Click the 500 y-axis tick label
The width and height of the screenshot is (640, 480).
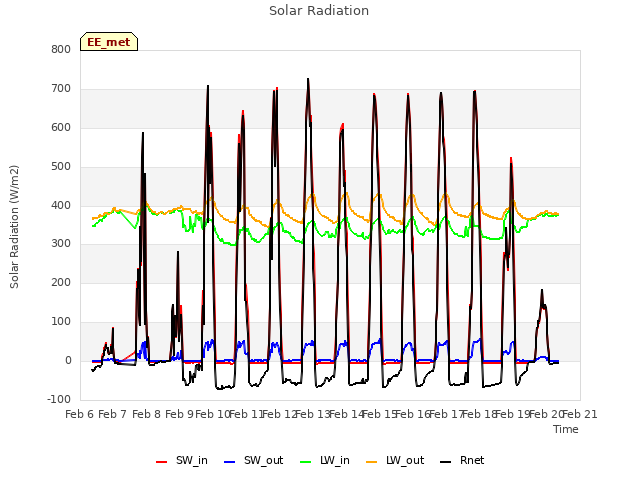pyautogui.click(x=61, y=167)
